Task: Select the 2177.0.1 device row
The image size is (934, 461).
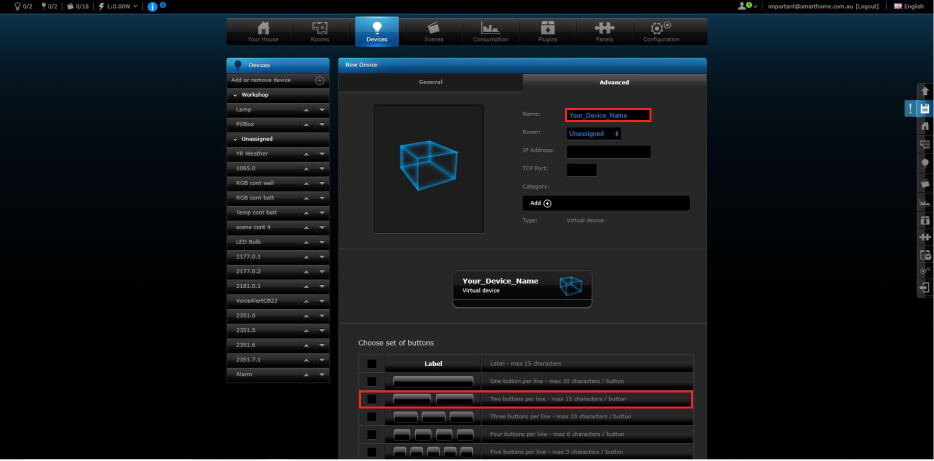Action: pos(278,257)
